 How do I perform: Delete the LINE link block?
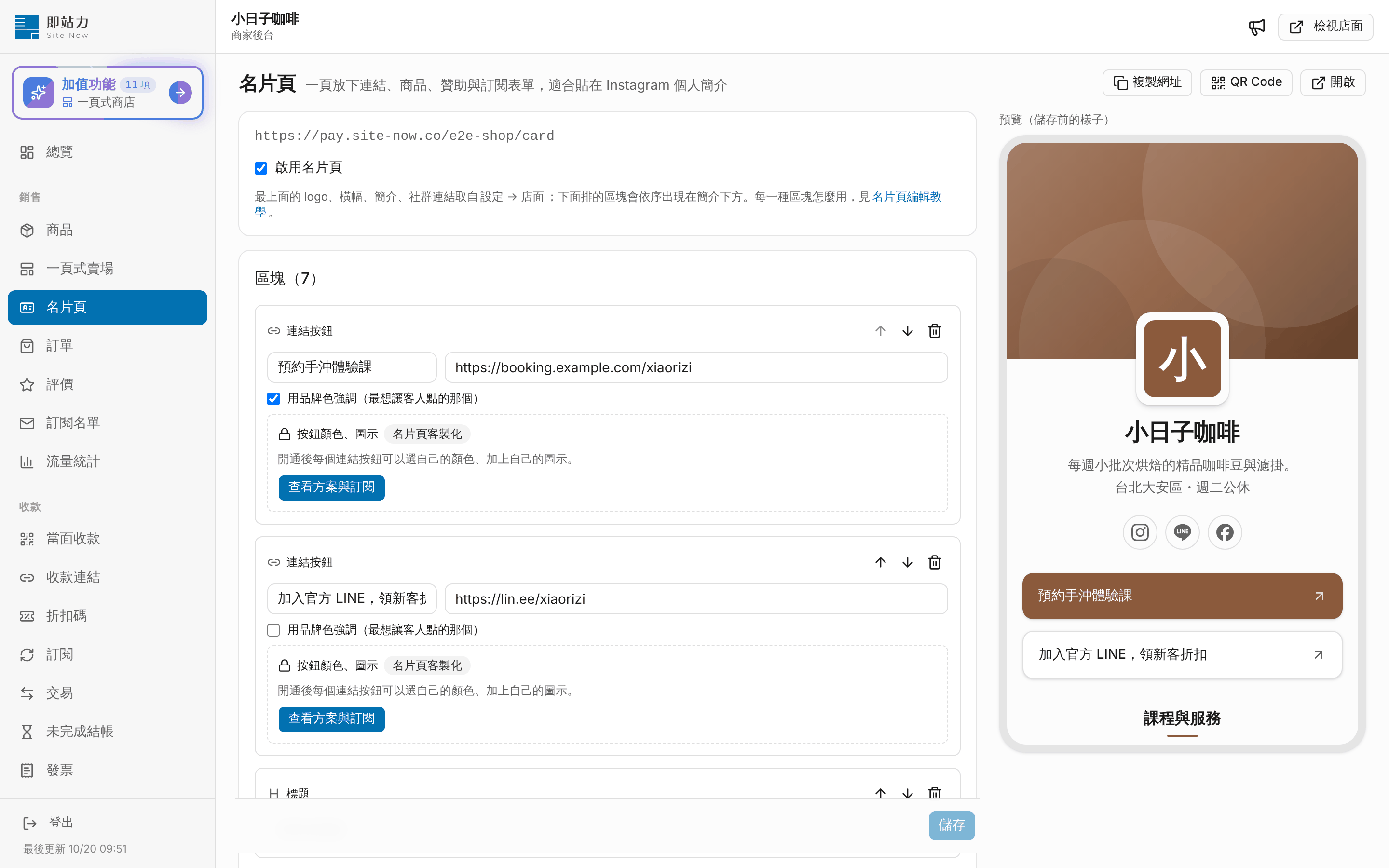click(x=934, y=562)
